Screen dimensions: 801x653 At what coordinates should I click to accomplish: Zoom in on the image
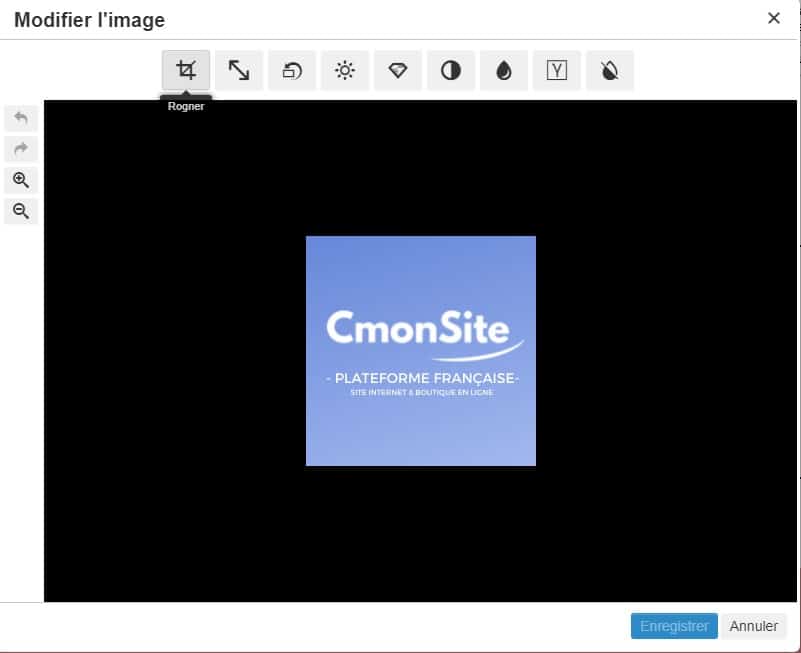21,180
